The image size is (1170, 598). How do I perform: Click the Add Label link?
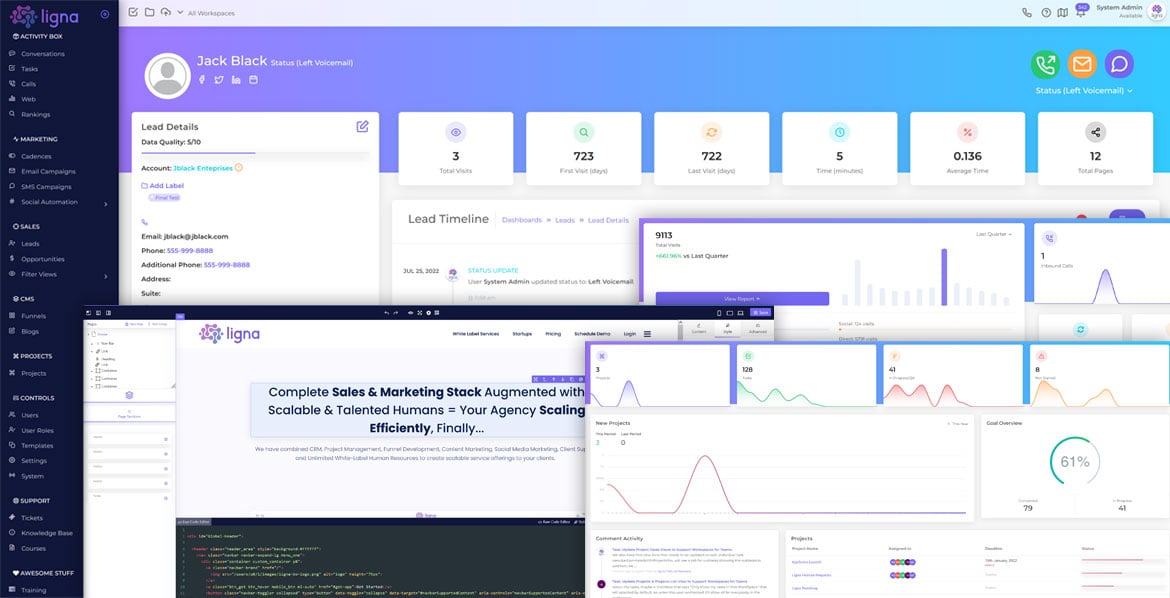click(x=162, y=185)
